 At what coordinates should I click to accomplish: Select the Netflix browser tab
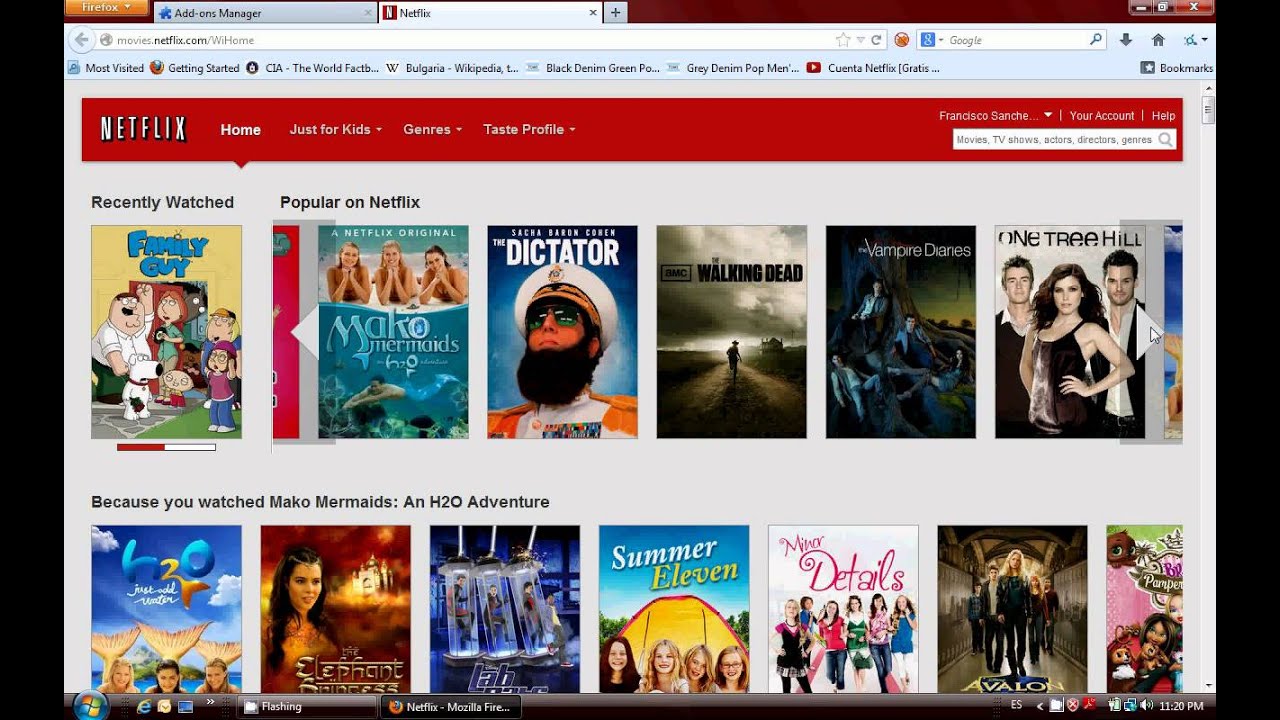pos(490,13)
